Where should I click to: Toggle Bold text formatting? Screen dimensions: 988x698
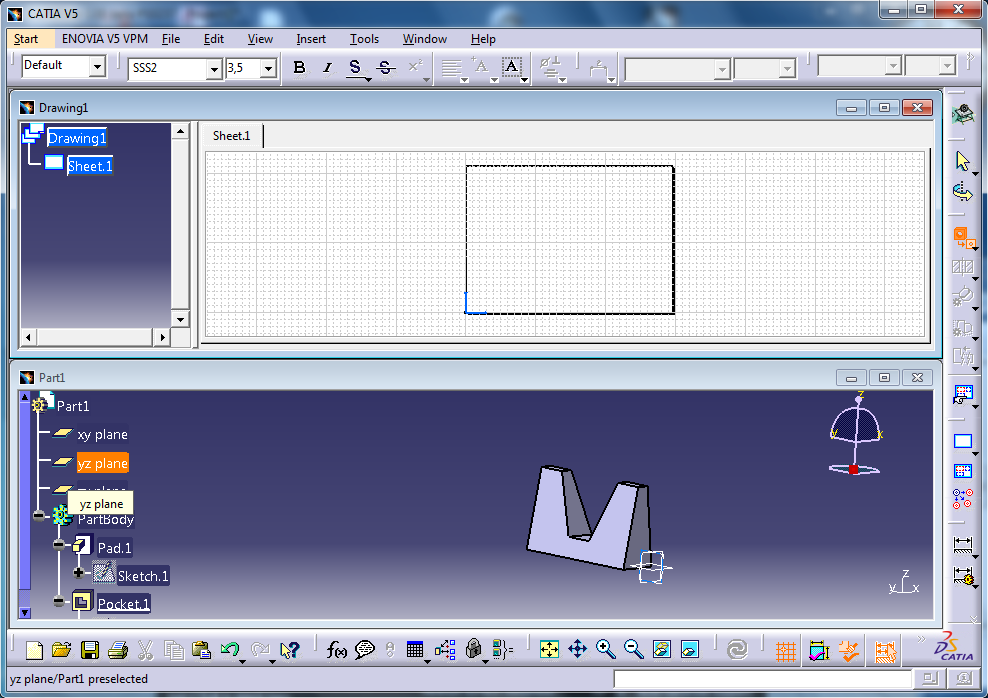coord(299,67)
